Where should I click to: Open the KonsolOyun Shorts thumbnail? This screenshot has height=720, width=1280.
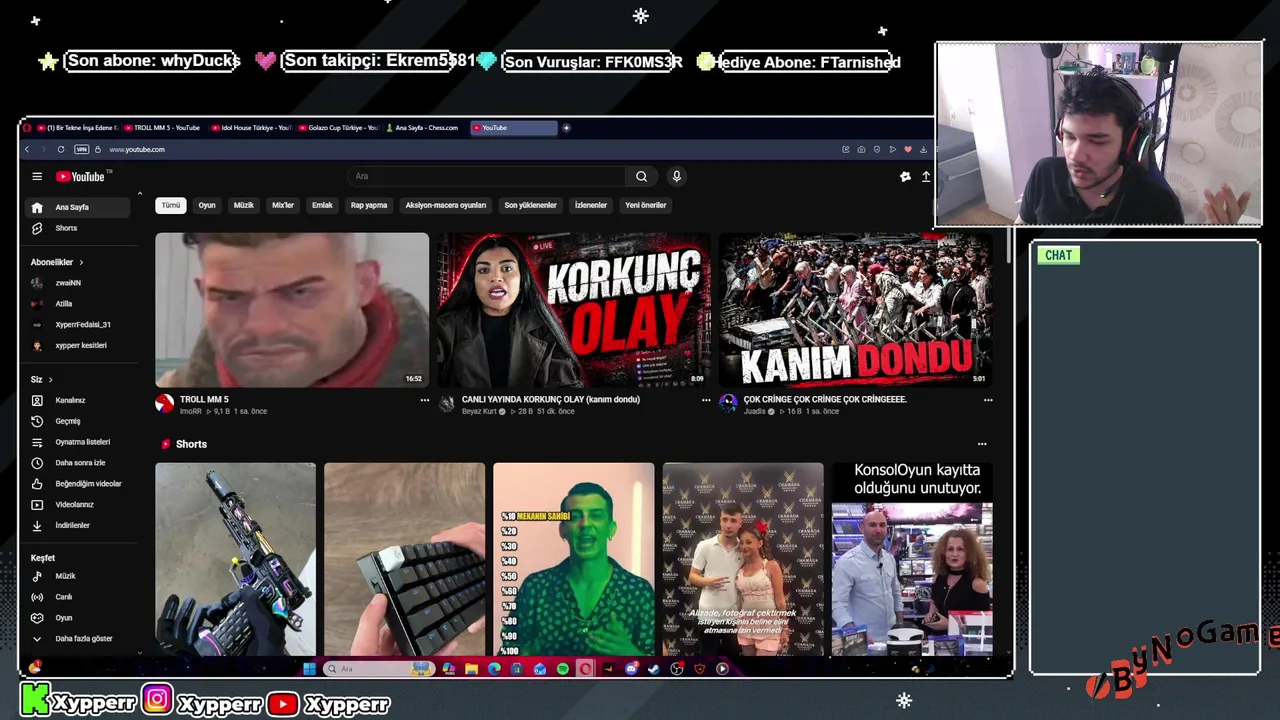click(912, 559)
